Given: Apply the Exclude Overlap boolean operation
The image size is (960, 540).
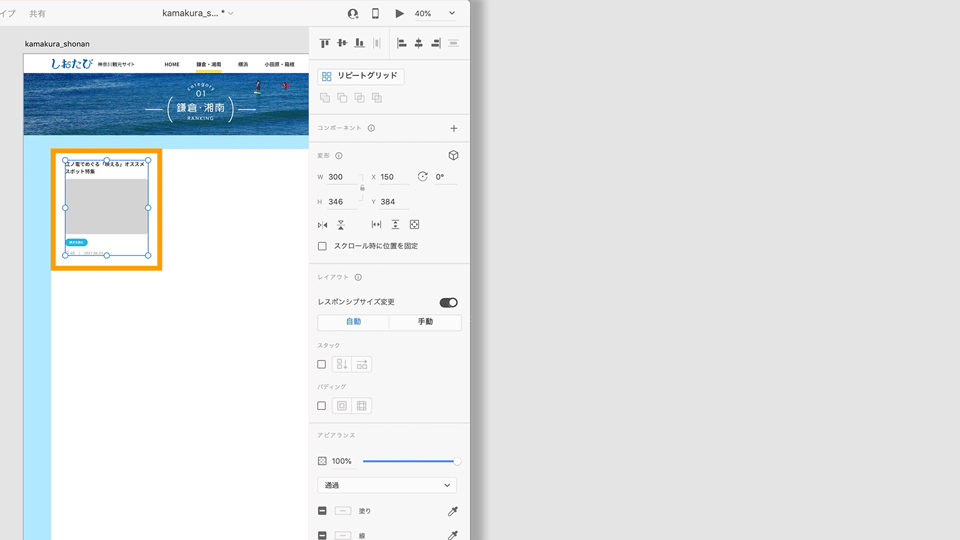Looking at the screenshot, I should pos(377,98).
